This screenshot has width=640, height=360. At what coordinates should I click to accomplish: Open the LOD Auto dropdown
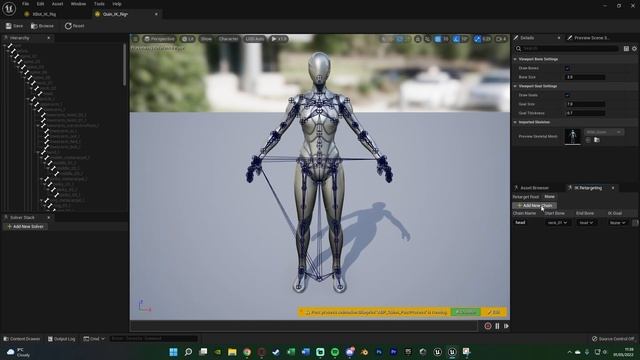[x=255, y=39]
